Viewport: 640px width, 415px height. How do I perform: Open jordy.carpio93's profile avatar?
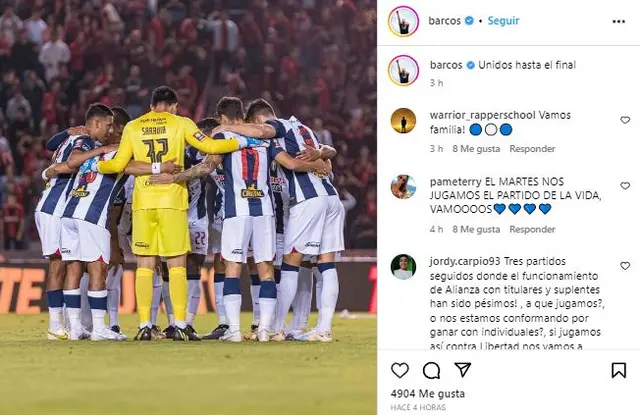[x=403, y=266]
